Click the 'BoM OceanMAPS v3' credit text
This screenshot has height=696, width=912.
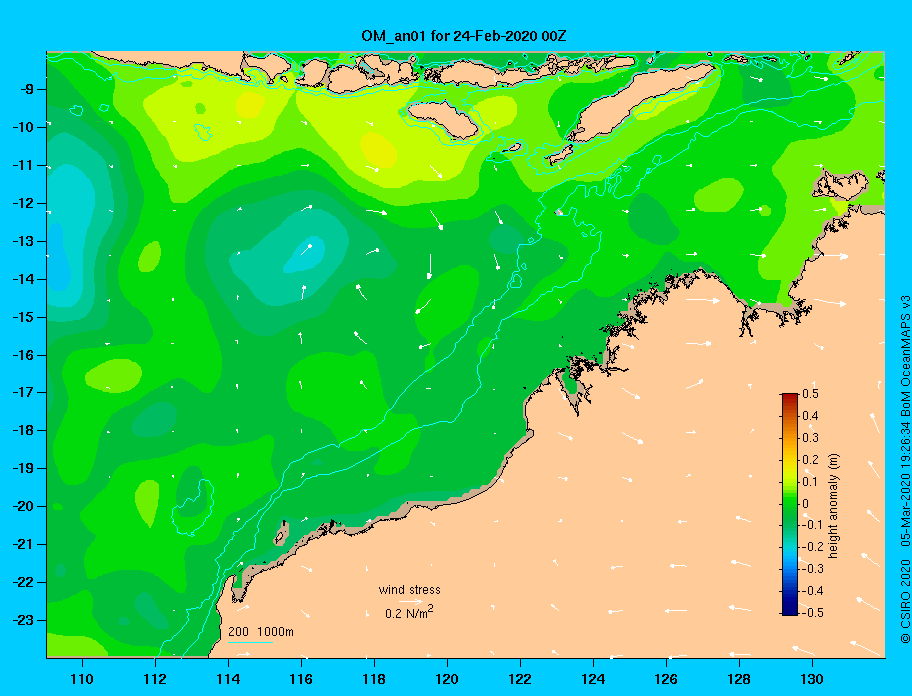coord(905,356)
